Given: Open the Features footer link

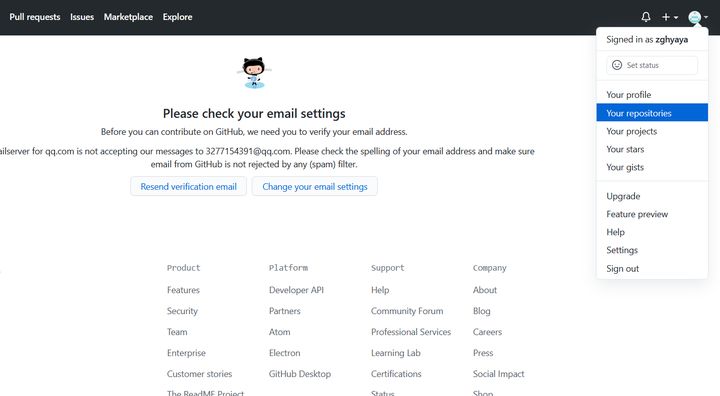Looking at the screenshot, I should pyautogui.click(x=183, y=290).
